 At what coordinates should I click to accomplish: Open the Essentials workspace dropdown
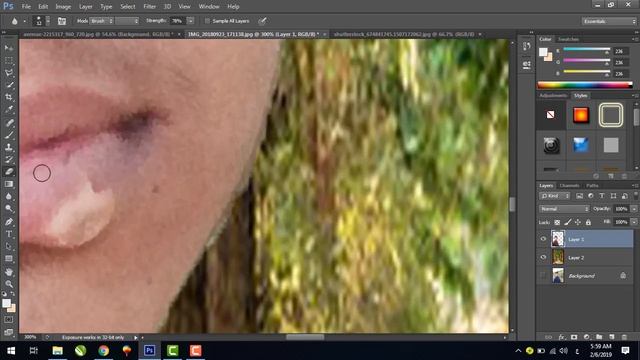(x=609, y=21)
